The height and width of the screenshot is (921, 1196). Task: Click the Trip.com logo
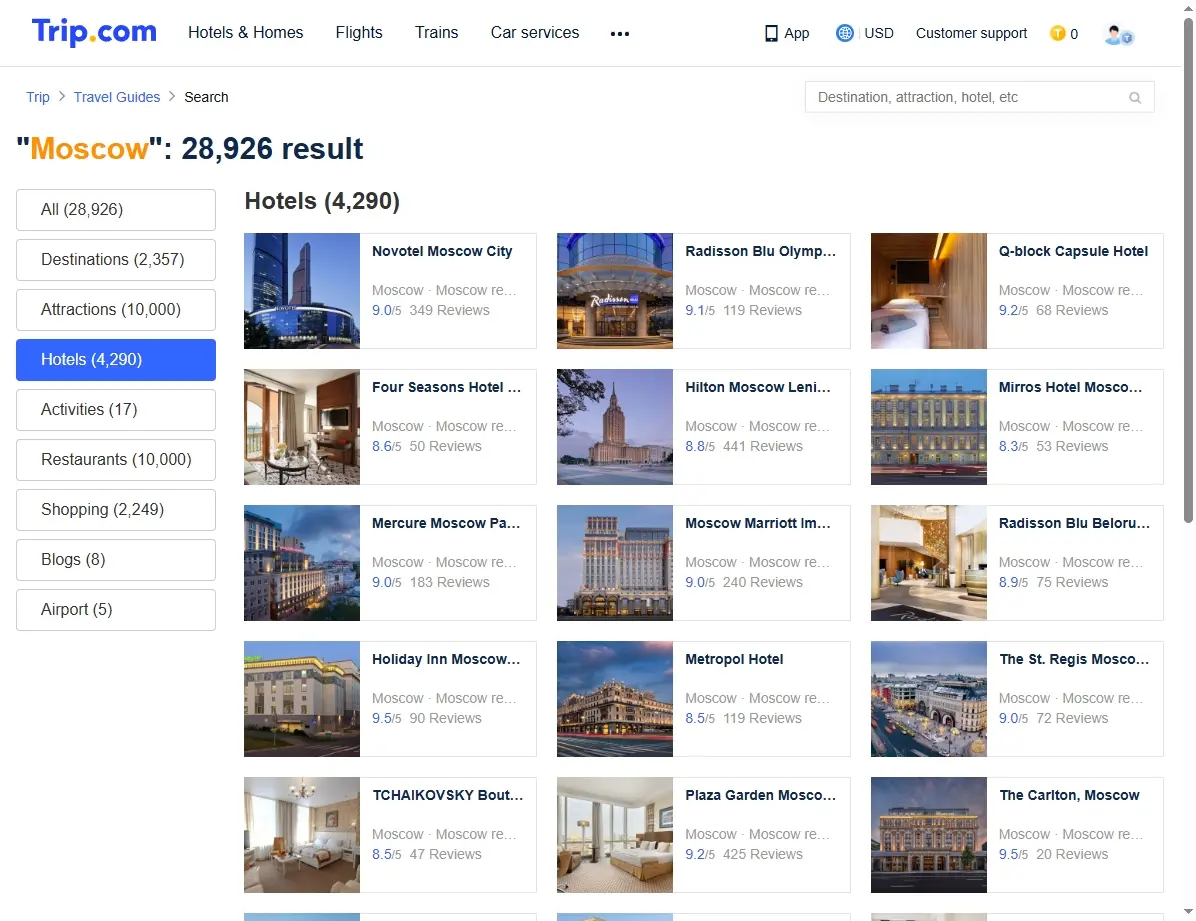pos(94,32)
